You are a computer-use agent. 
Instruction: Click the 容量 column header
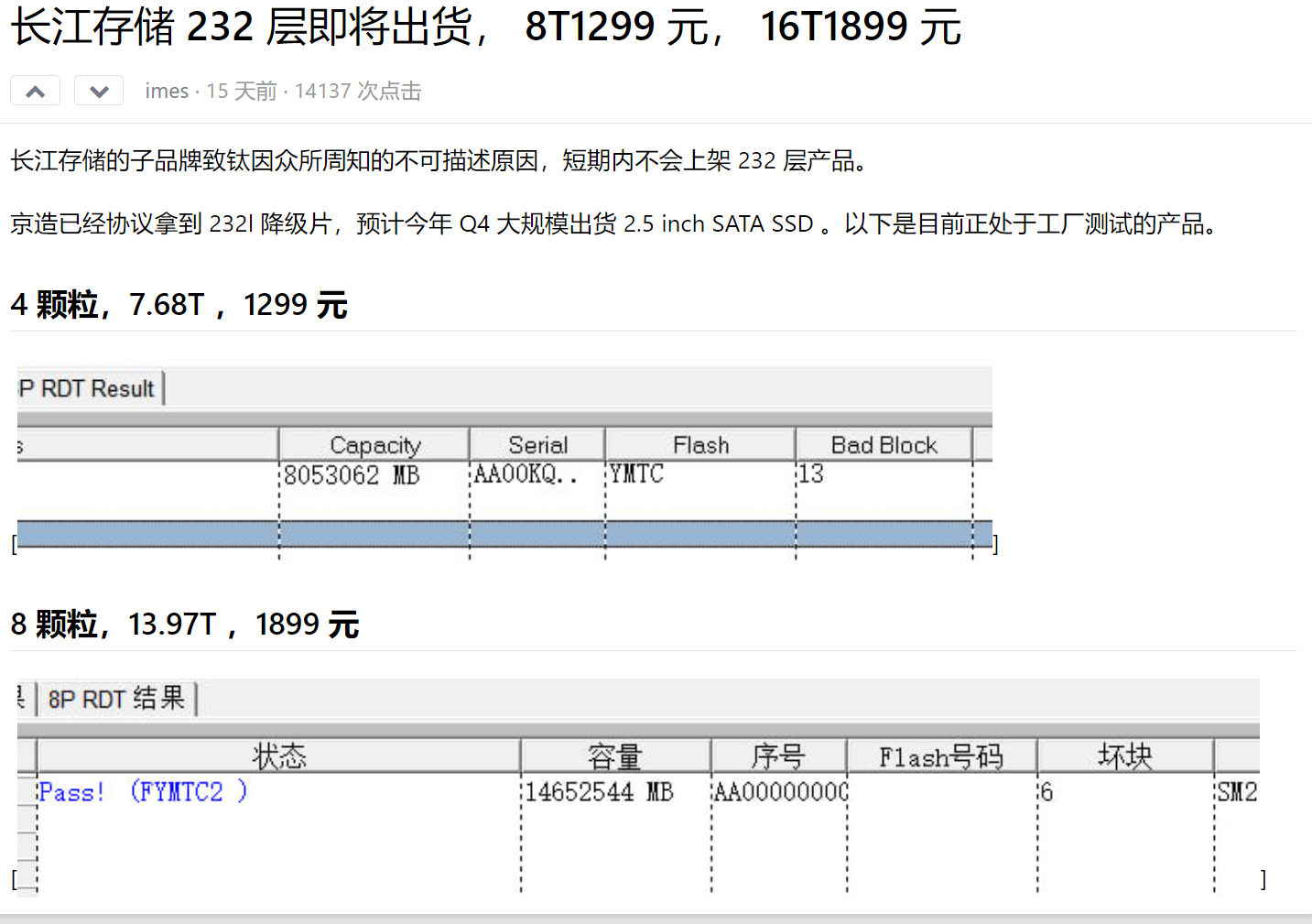[615, 756]
